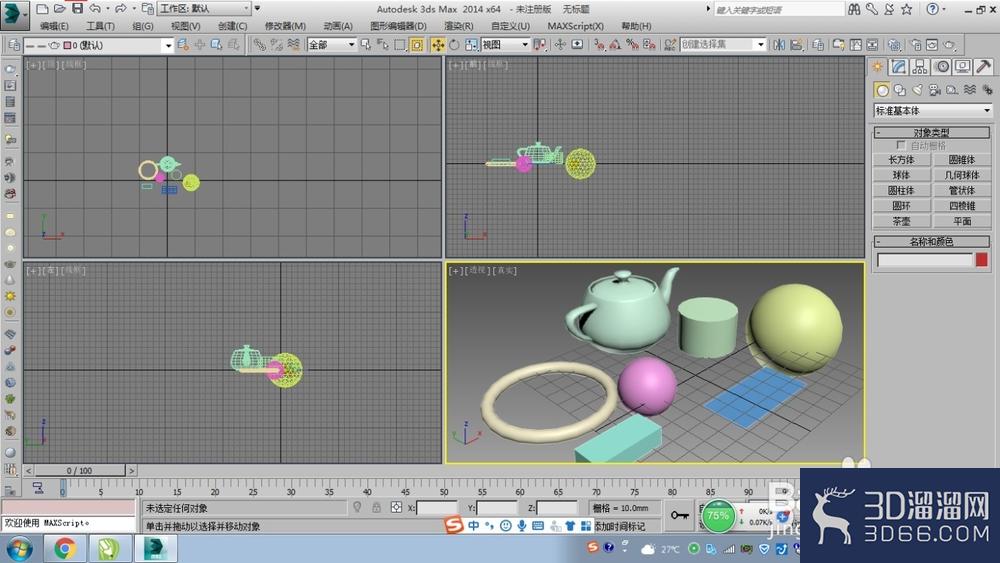The height and width of the screenshot is (563, 1000).
Task: Open the 渲染(R) menu
Action: (x=459, y=26)
